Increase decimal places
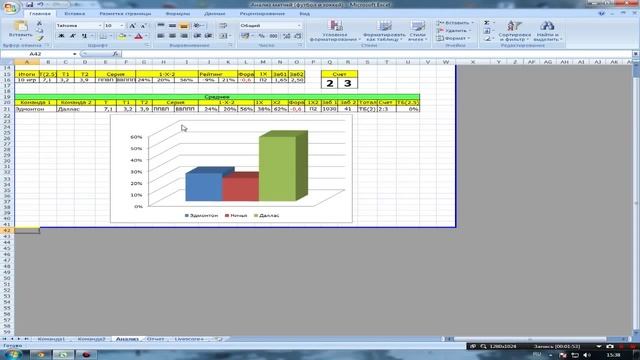This screenshot has height=360, width=640. 287,36
